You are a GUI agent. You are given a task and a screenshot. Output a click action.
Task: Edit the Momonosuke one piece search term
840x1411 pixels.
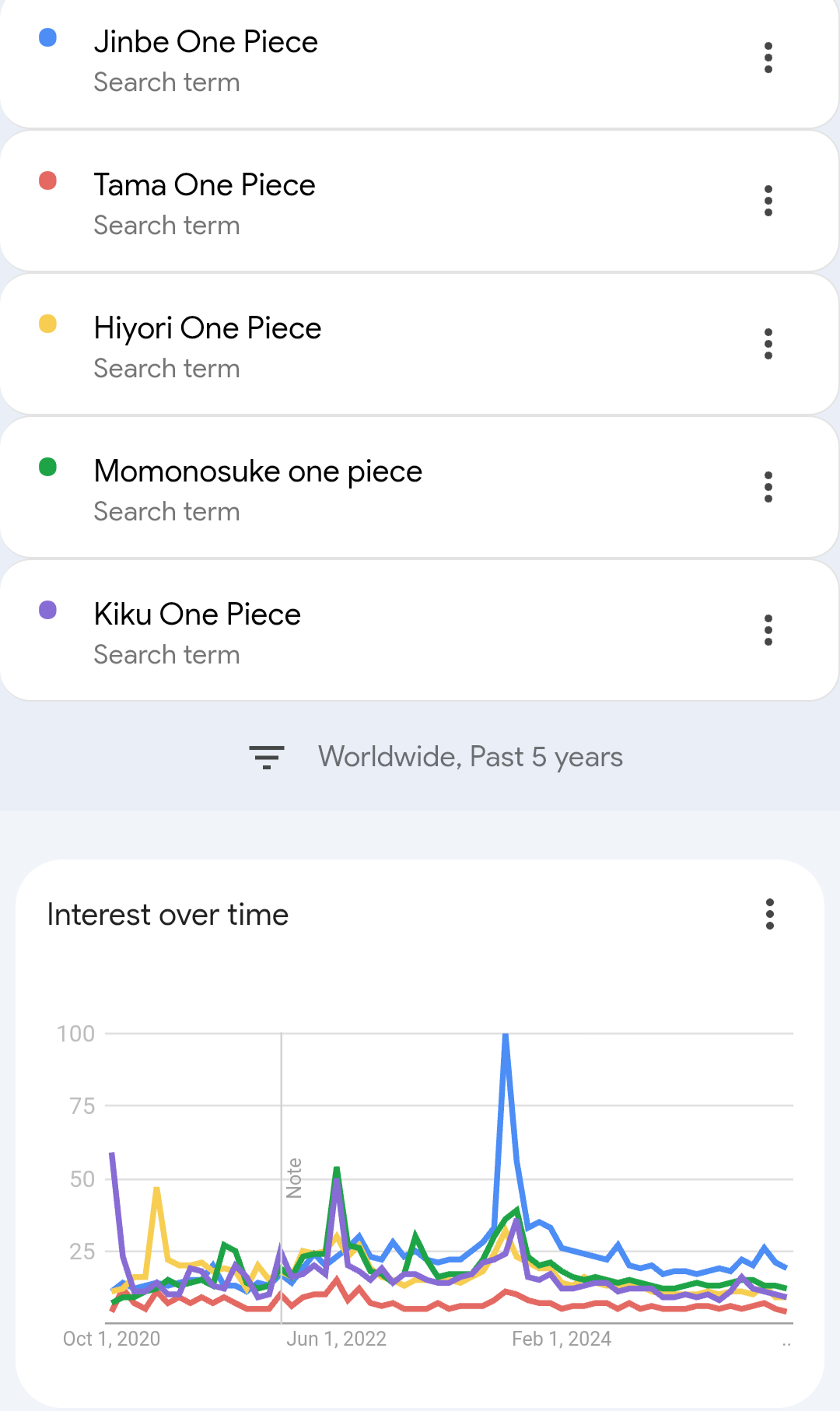pyautogui.click(x=258, y=471)
